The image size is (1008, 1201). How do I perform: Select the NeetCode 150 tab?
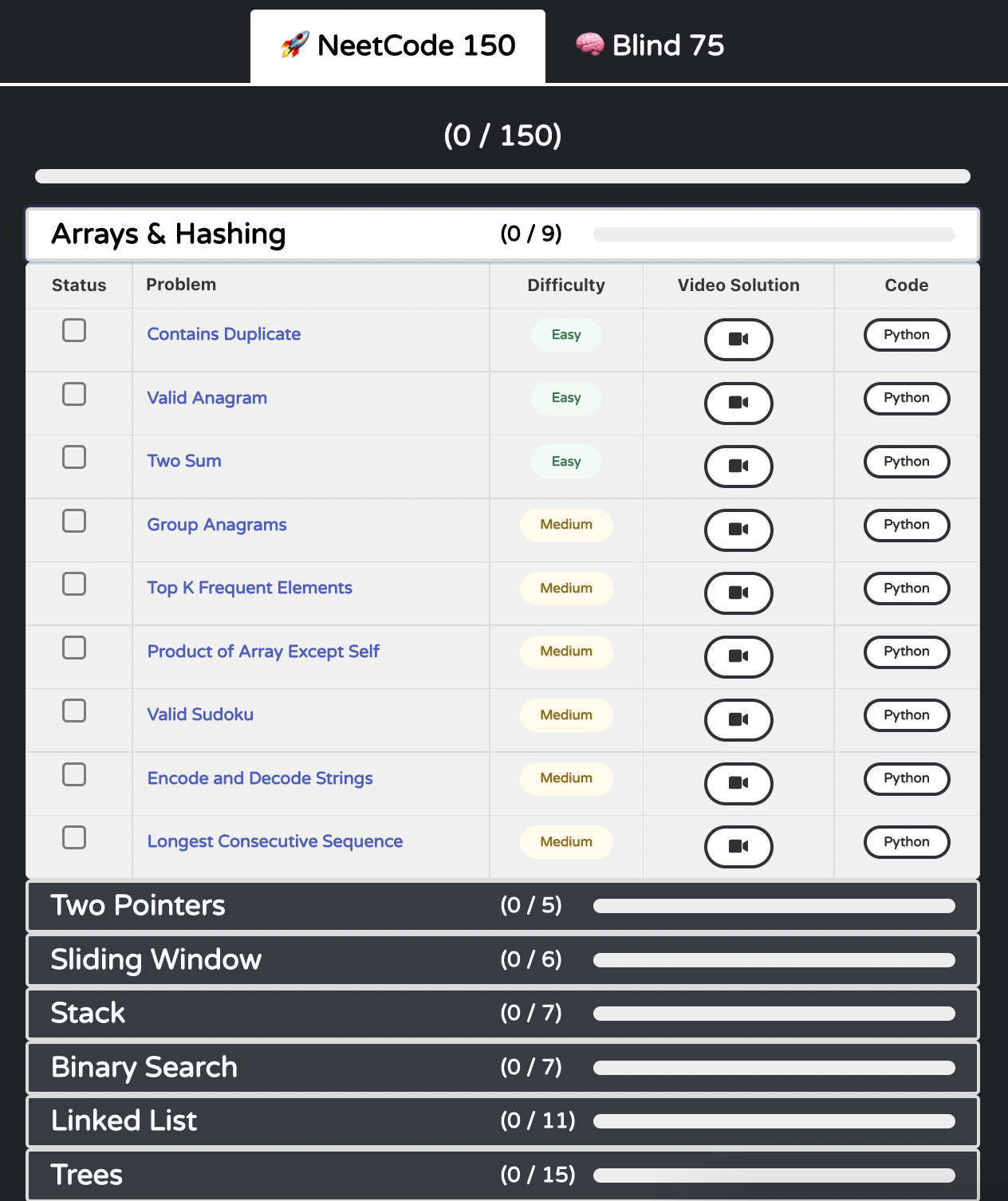point(397,45)
